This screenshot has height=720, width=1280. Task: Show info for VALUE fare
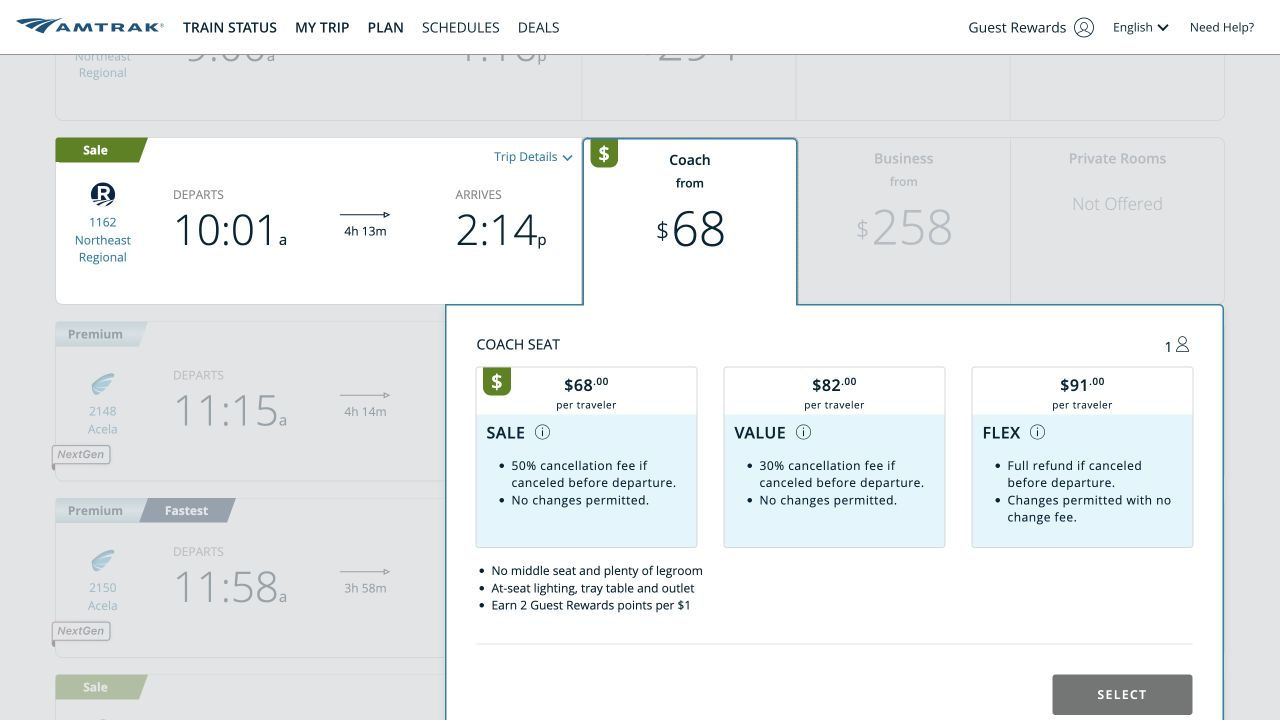[803, 433]
